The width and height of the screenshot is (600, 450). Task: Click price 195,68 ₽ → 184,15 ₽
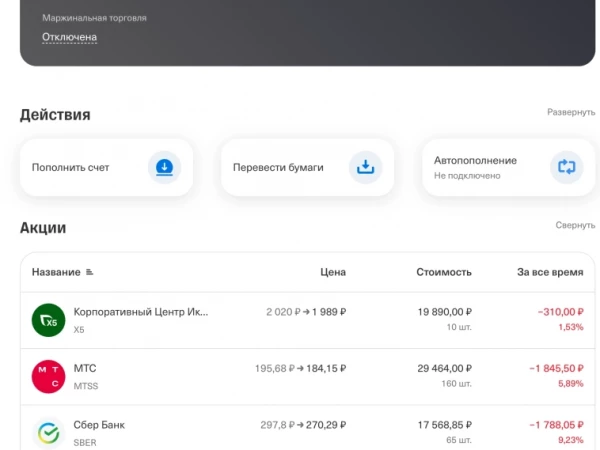point(301,368)
